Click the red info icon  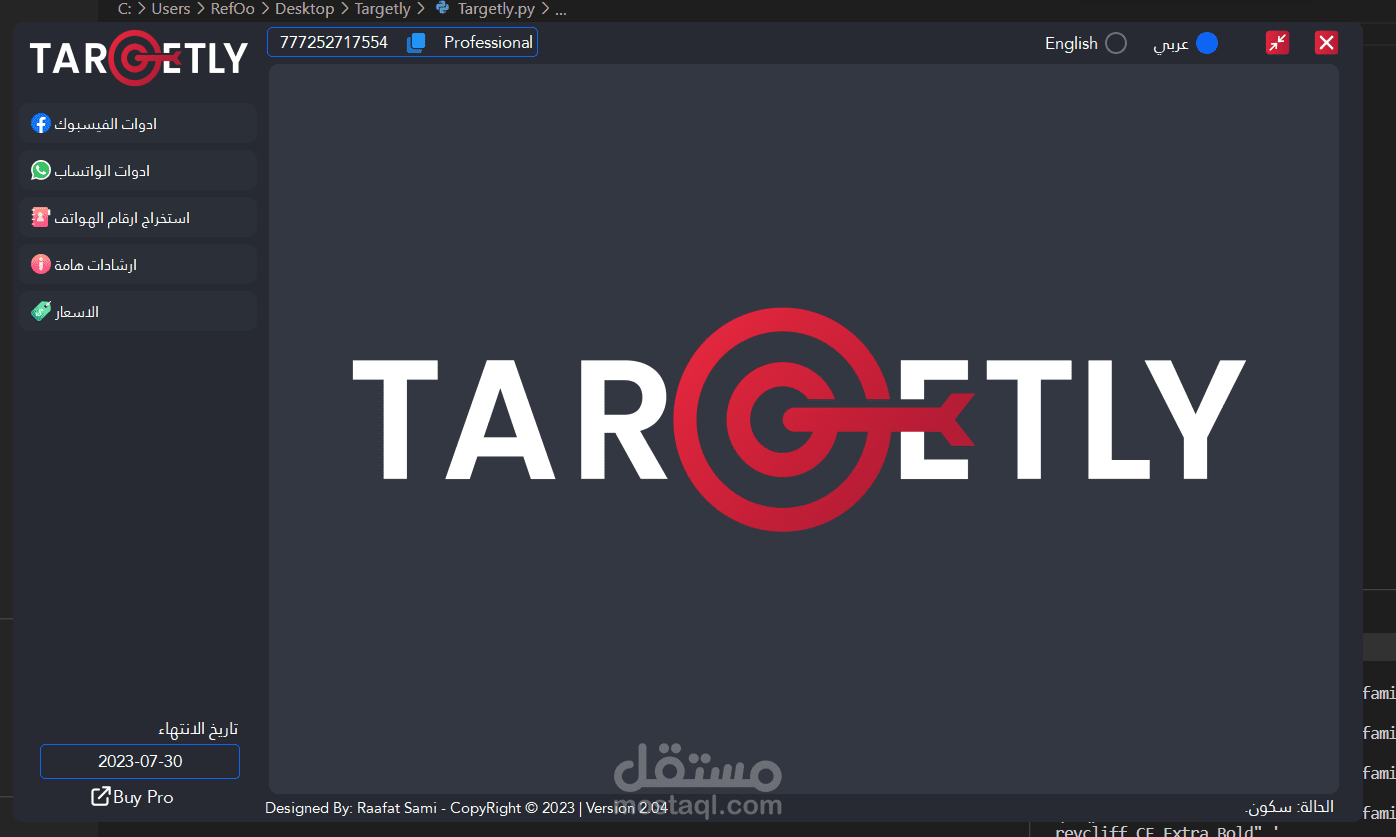(41, 264)
